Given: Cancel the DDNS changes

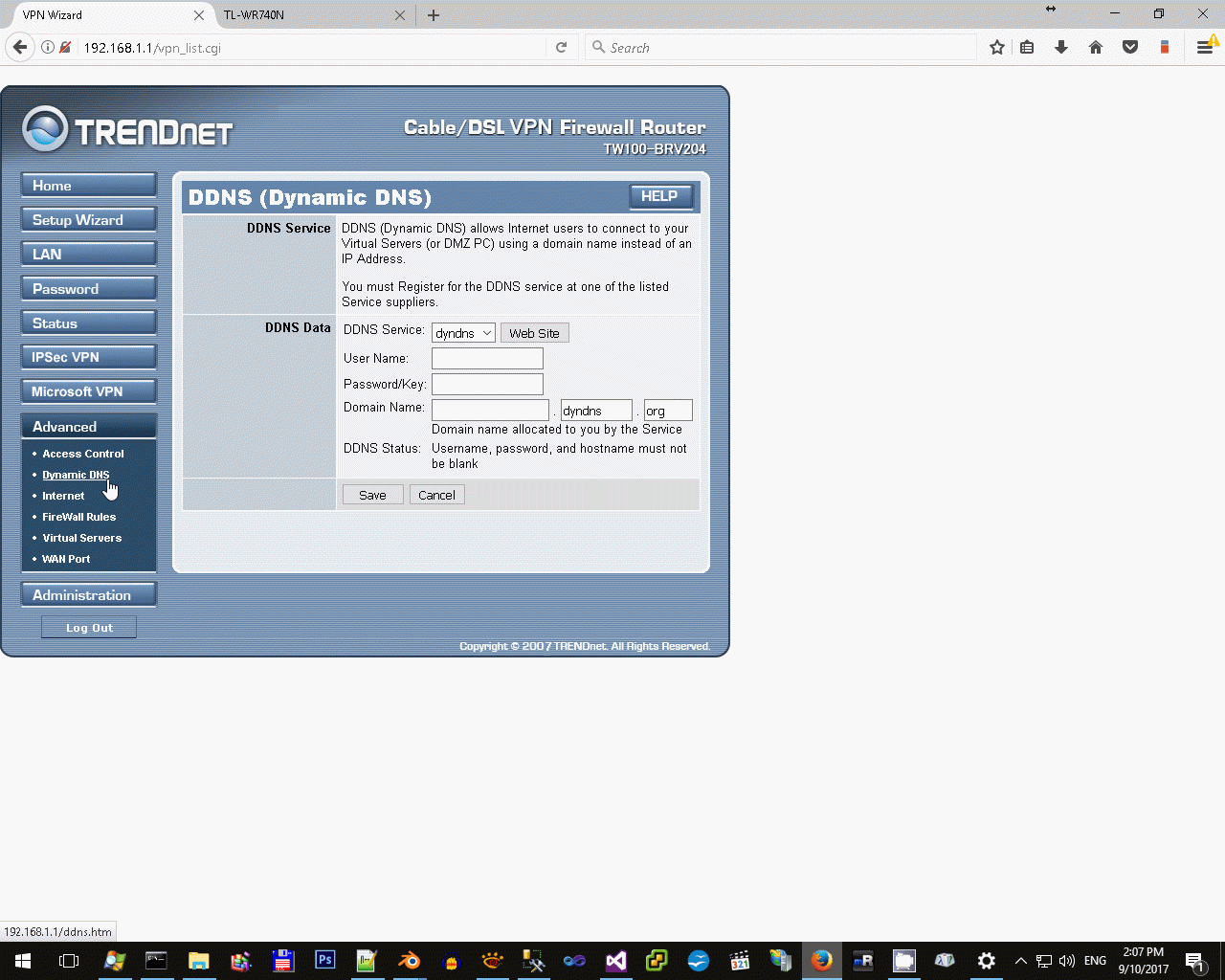Looking at the screenshot, I should click(x=436, y=495).
